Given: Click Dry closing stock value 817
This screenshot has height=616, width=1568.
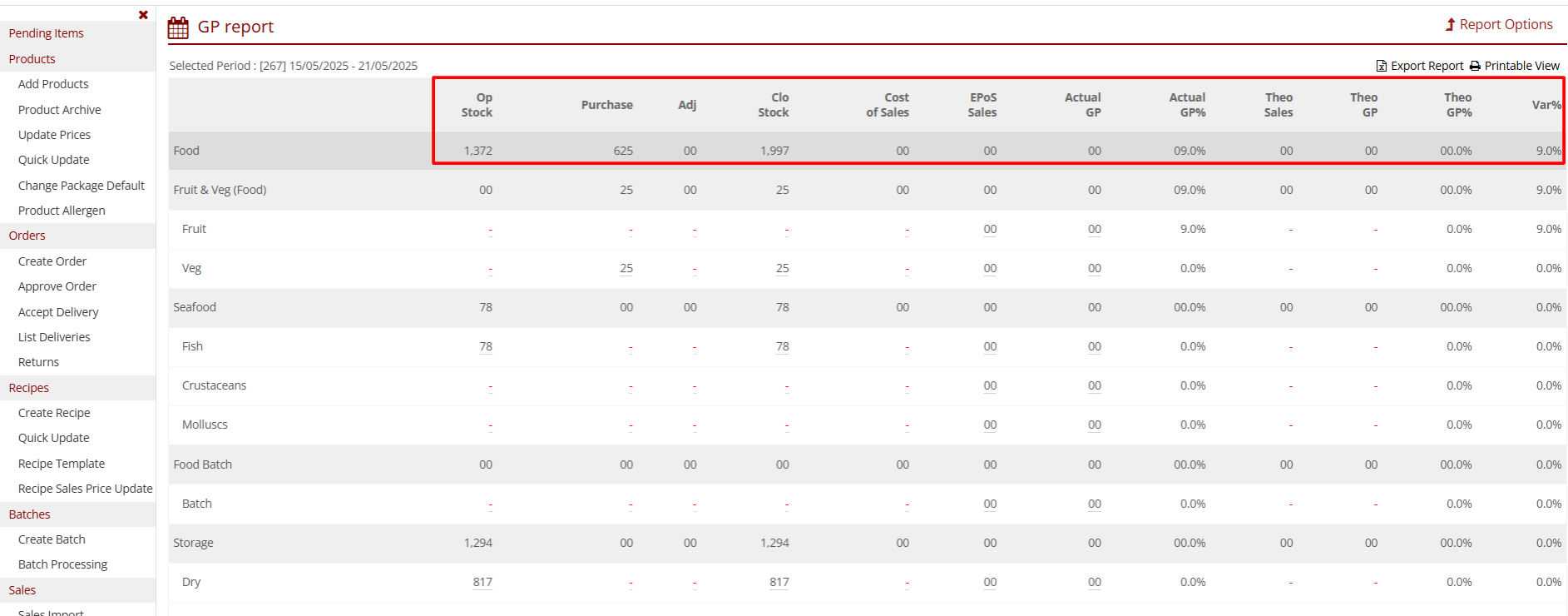Looking at the screenshot, I should coord(779,582).
